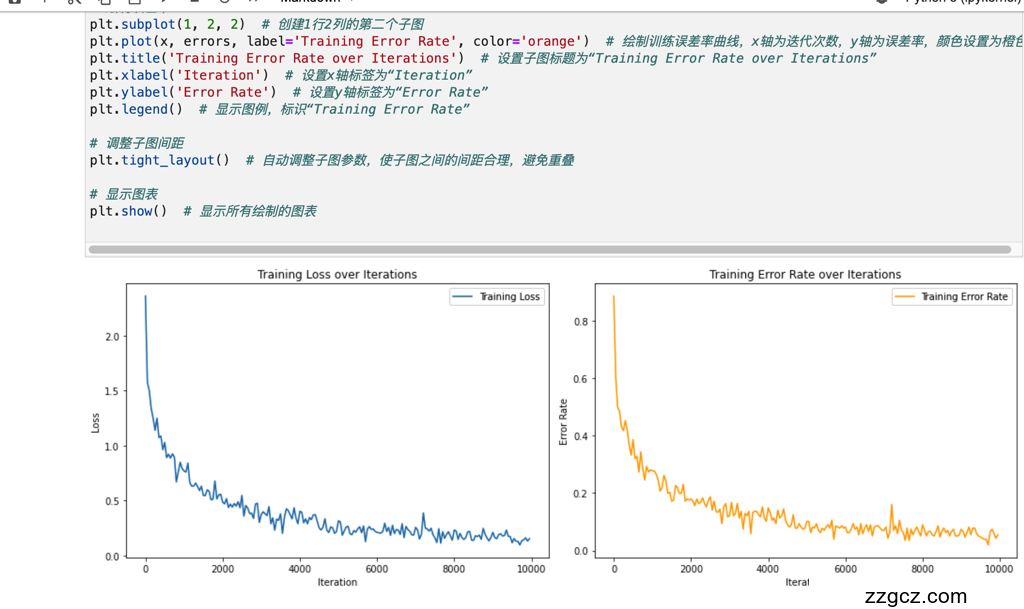Click the 'Training Loss over Iterations' chart title
The width and height of the screenshot is (1024, 609).
(x=337, y=274)
